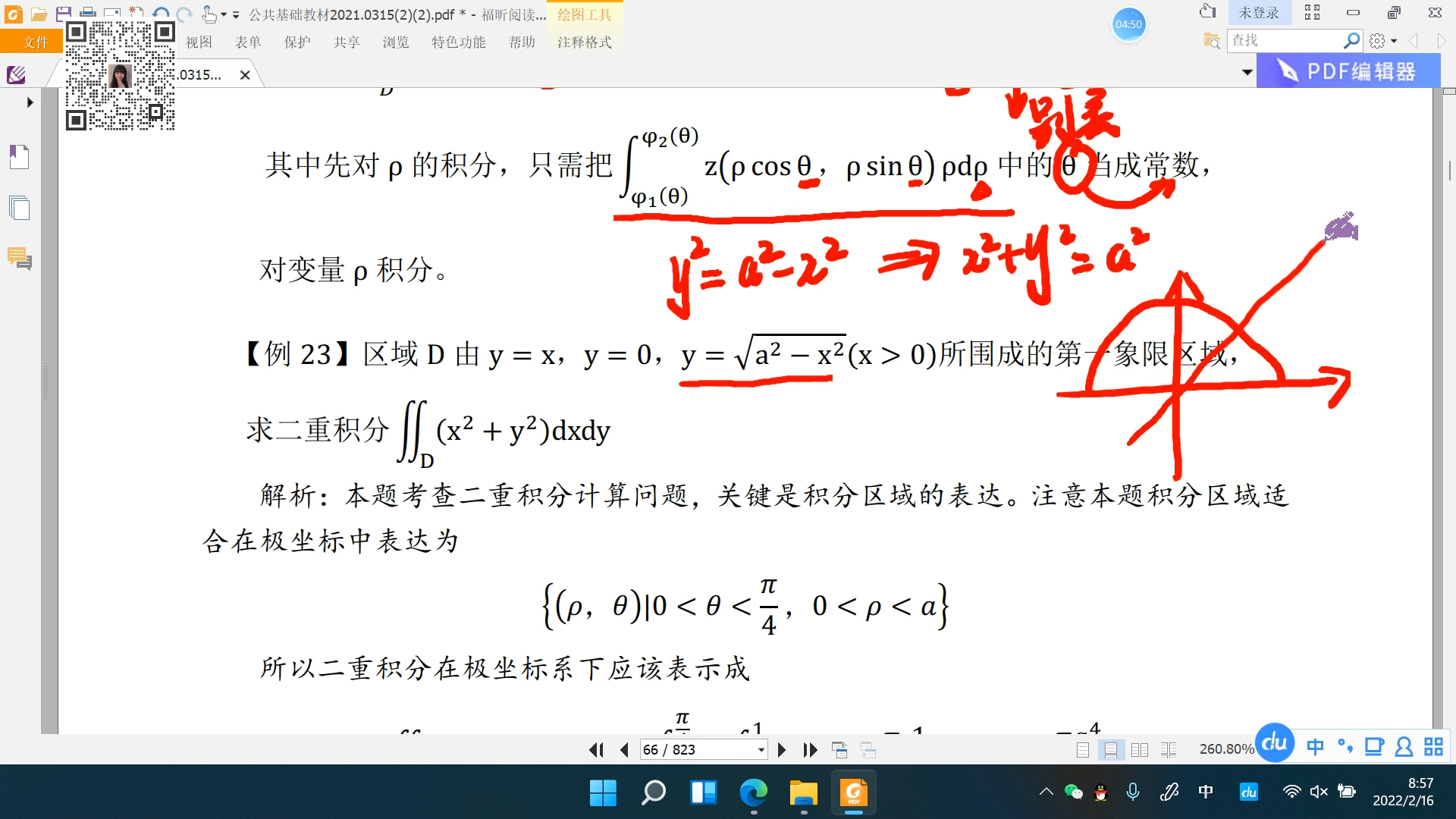Viewport: 1456px width, 819px height.
Task: Open the hand tool dropdown arrow
Action: pyautogui.click(x=224, y=14)
